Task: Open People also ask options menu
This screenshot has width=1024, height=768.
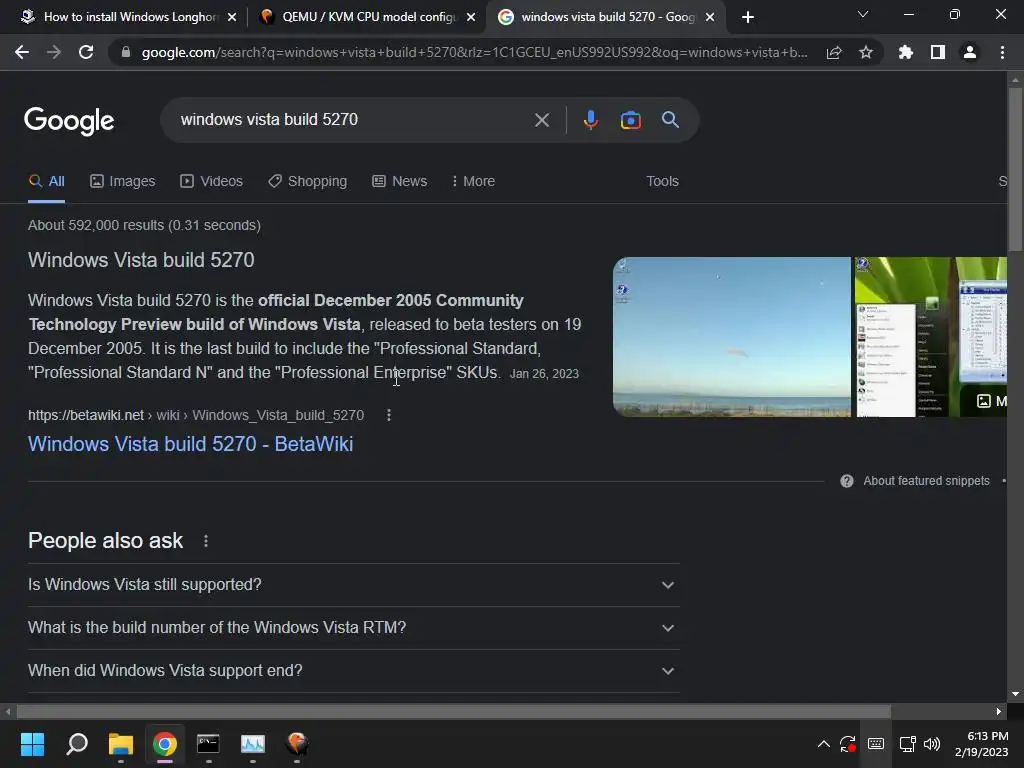Action: pos(206,541)
